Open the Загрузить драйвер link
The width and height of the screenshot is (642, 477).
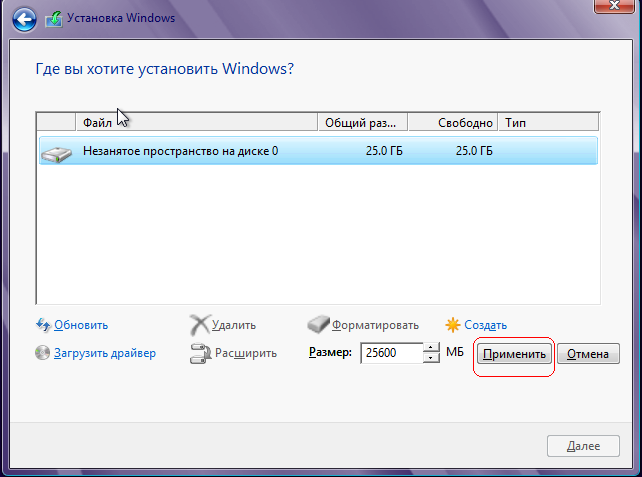[x=105, y=353]
